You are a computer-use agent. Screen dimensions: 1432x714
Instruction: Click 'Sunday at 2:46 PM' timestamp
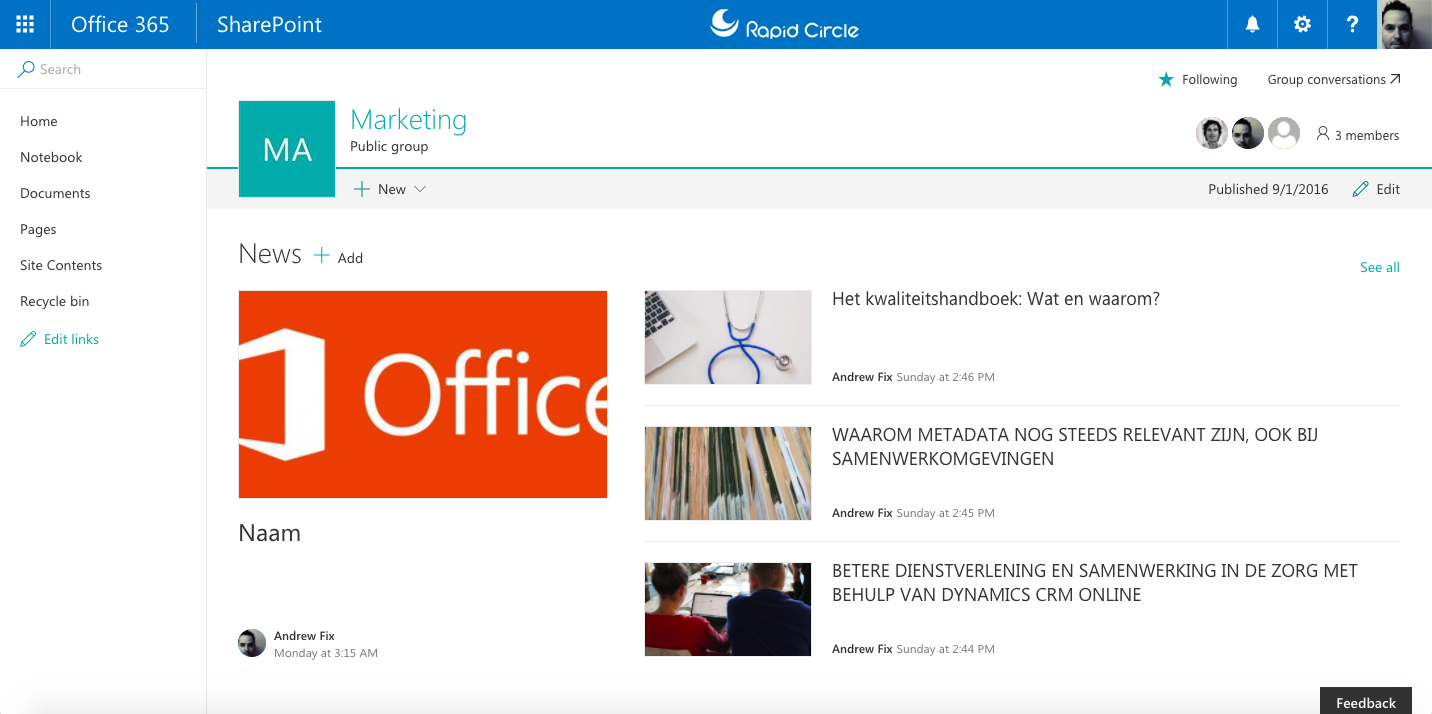point(945,377)
